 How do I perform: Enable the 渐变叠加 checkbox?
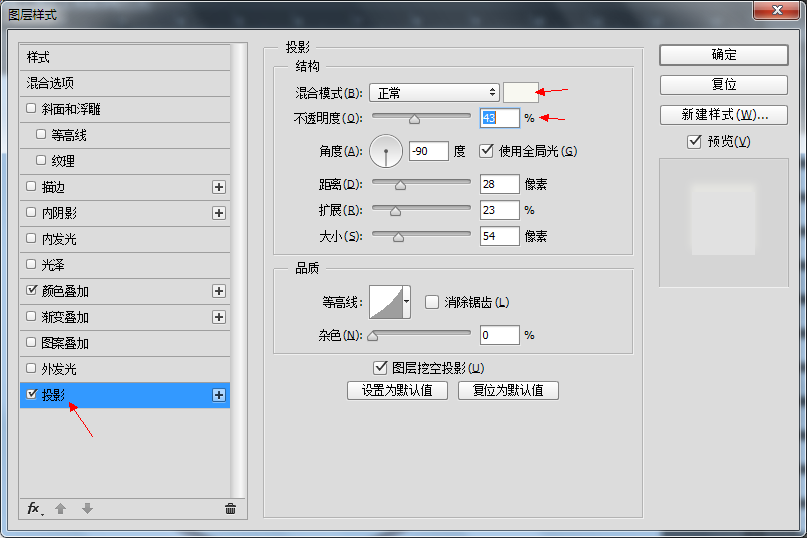31,316
